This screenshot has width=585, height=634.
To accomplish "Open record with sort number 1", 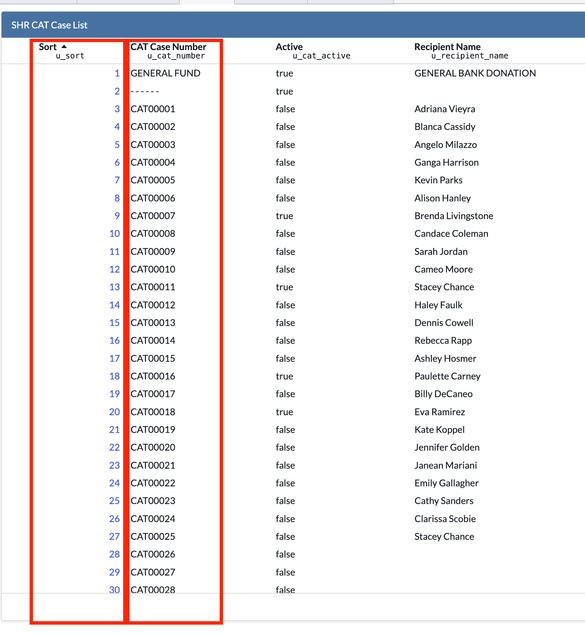I will click(117, 73).
